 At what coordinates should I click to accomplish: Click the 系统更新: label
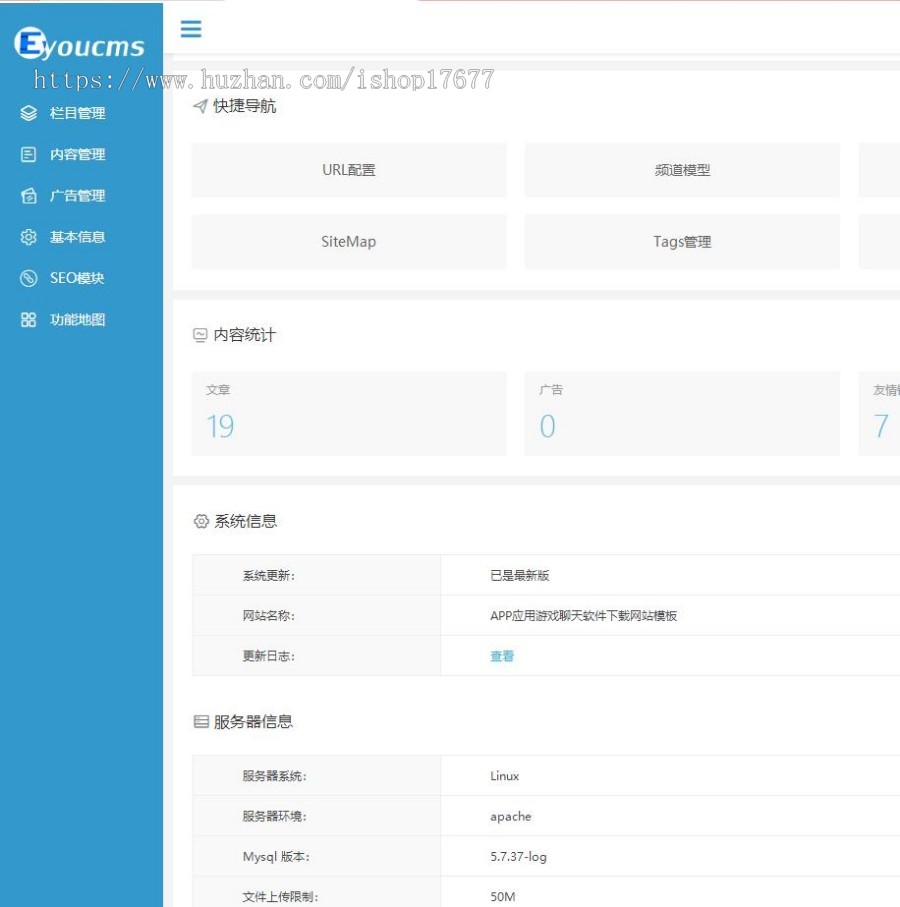(x=268, y=576)
